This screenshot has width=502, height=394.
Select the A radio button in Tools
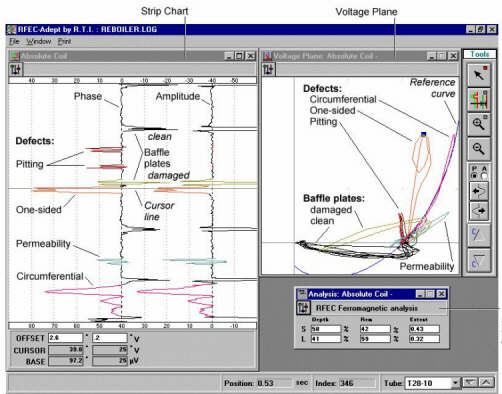(x=484, y=175)
